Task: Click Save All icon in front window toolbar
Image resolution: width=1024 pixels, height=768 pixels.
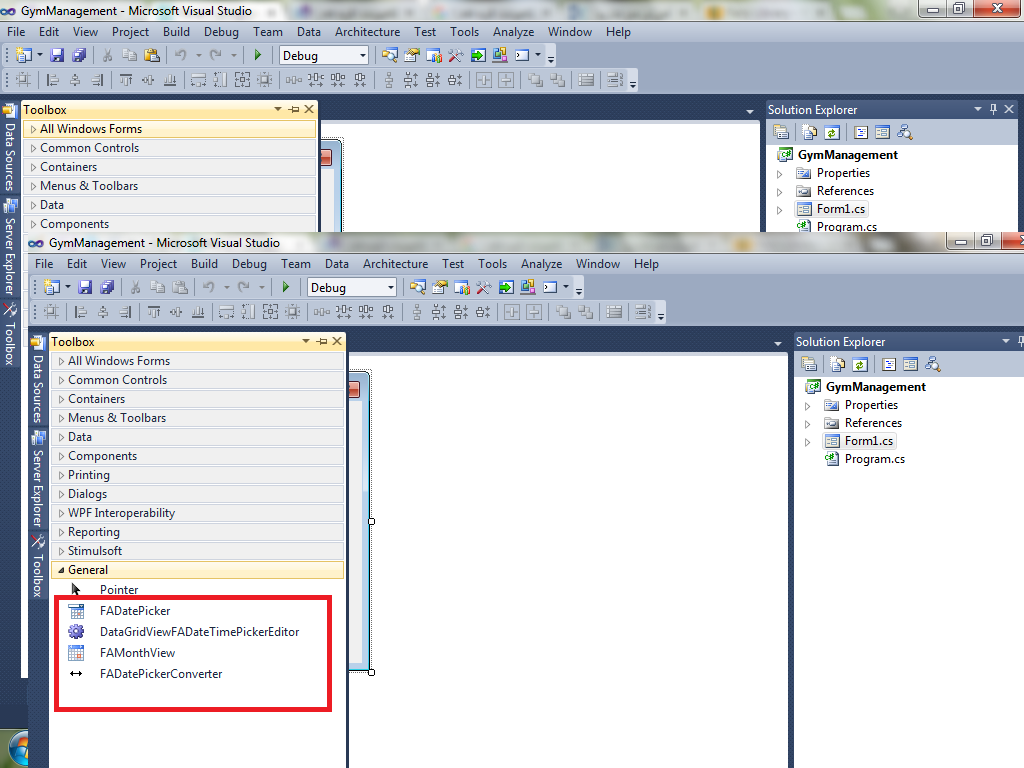Action: tap(107, 287)
